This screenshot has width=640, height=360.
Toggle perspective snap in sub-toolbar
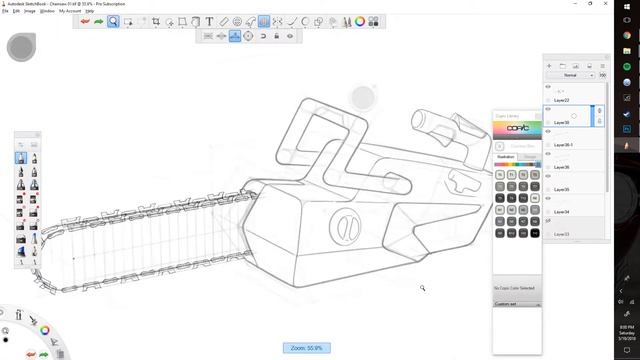[263, 36]
